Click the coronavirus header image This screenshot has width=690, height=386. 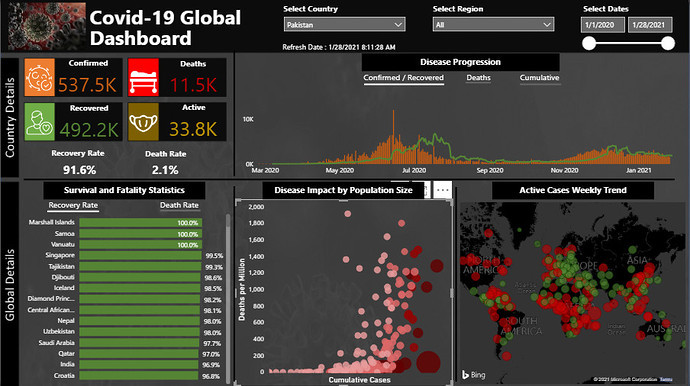pos(47,26)
